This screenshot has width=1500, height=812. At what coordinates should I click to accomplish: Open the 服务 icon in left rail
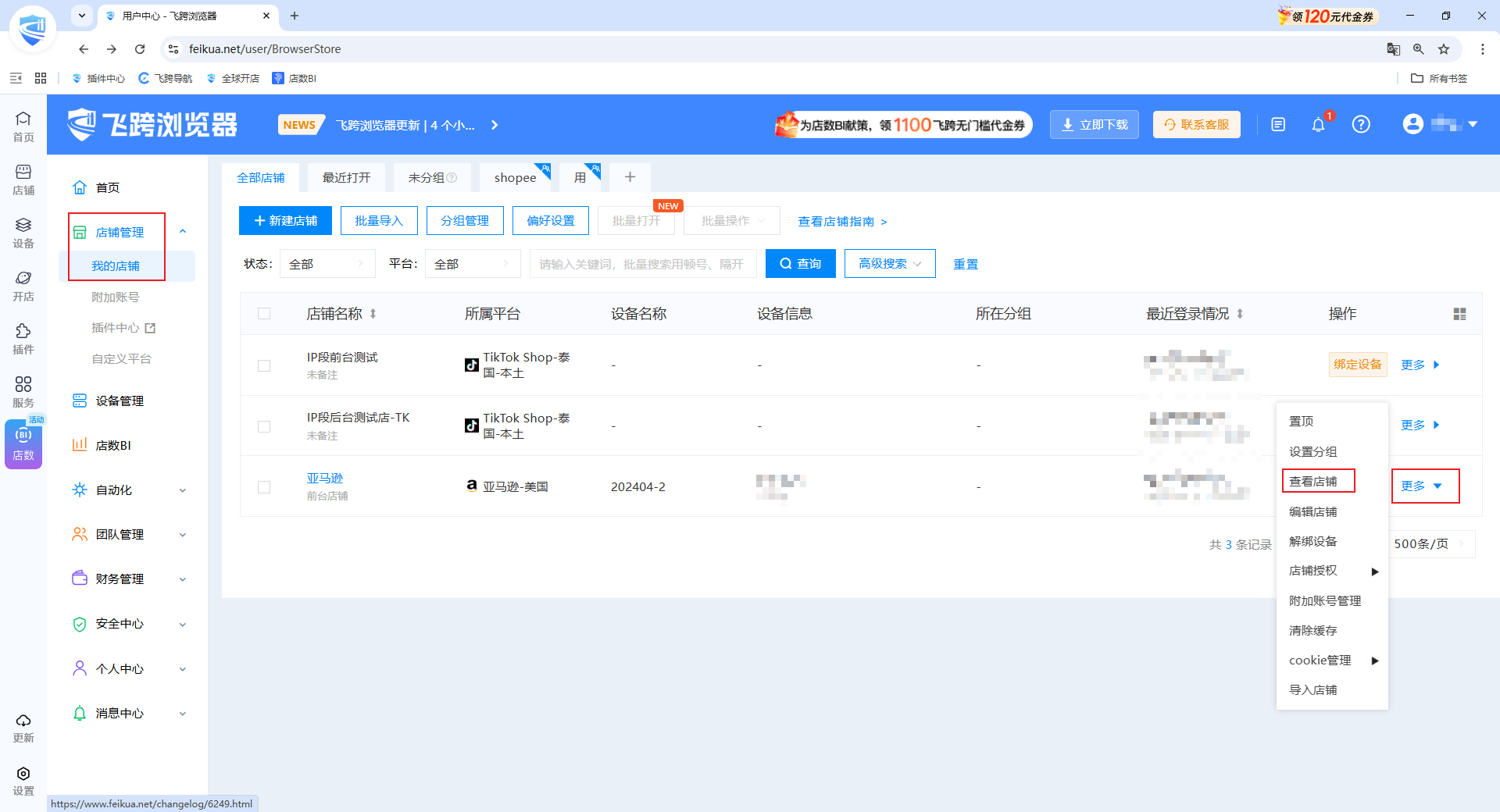[x=23, y=392]
